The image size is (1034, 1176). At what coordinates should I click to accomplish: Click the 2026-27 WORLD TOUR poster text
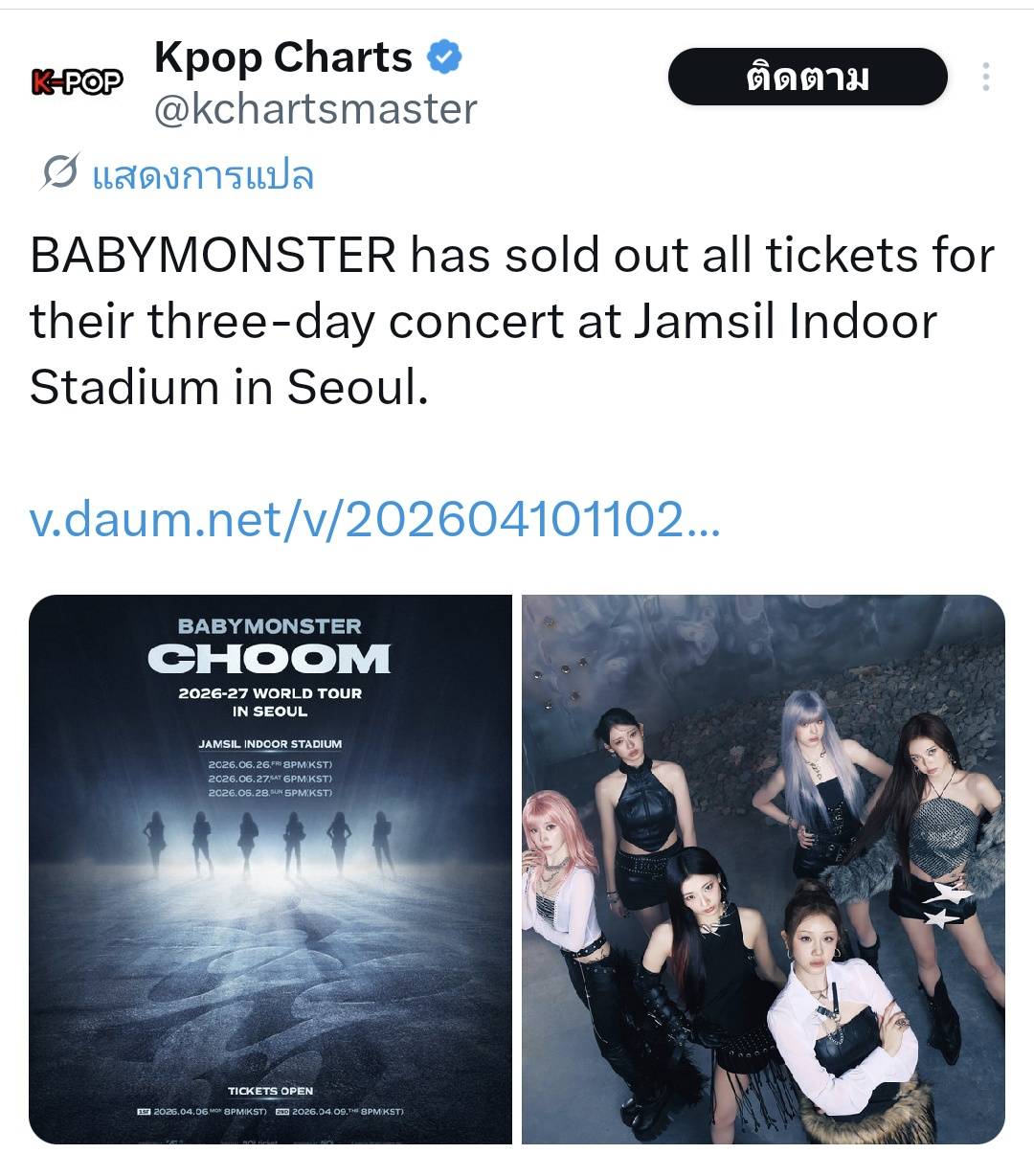coord(270,693)
